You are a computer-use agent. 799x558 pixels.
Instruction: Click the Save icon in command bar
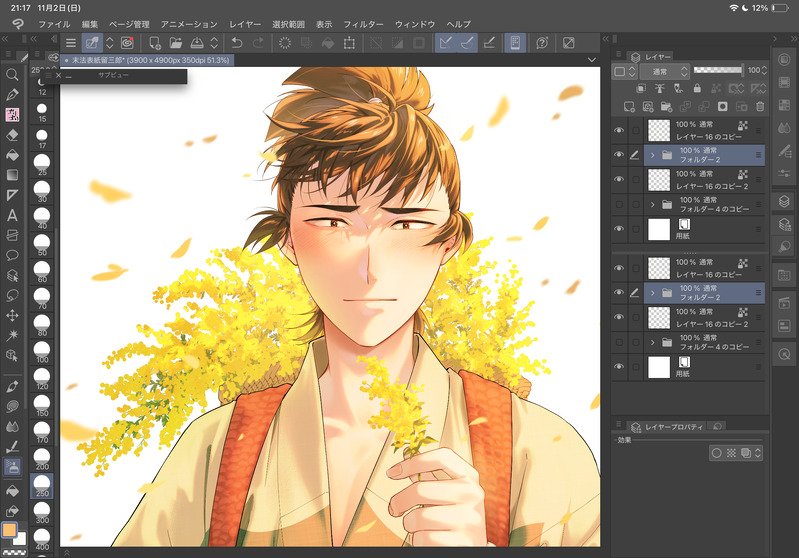point(197,43)
